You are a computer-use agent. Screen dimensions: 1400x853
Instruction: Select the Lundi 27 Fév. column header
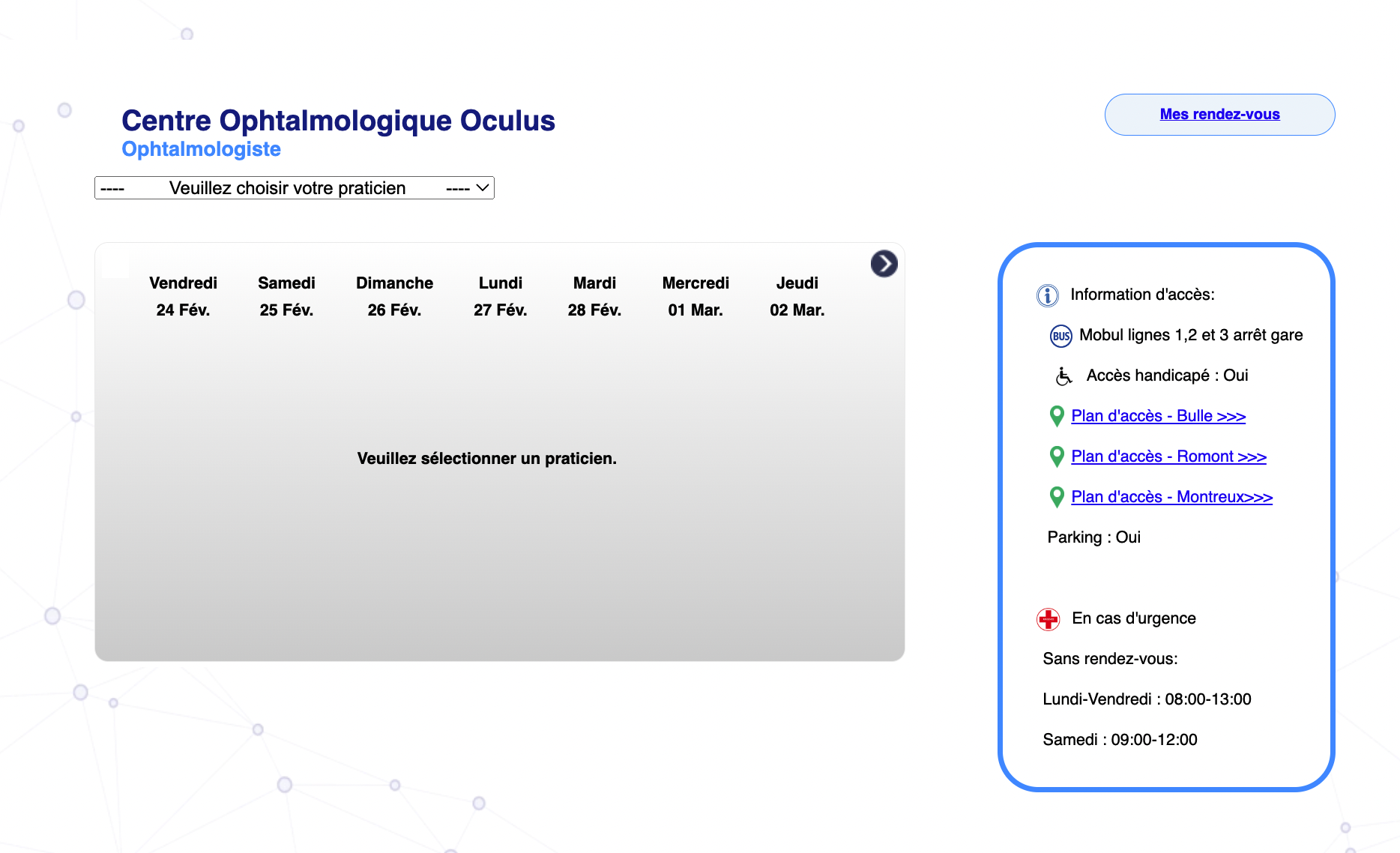click(x=500, y=296)
